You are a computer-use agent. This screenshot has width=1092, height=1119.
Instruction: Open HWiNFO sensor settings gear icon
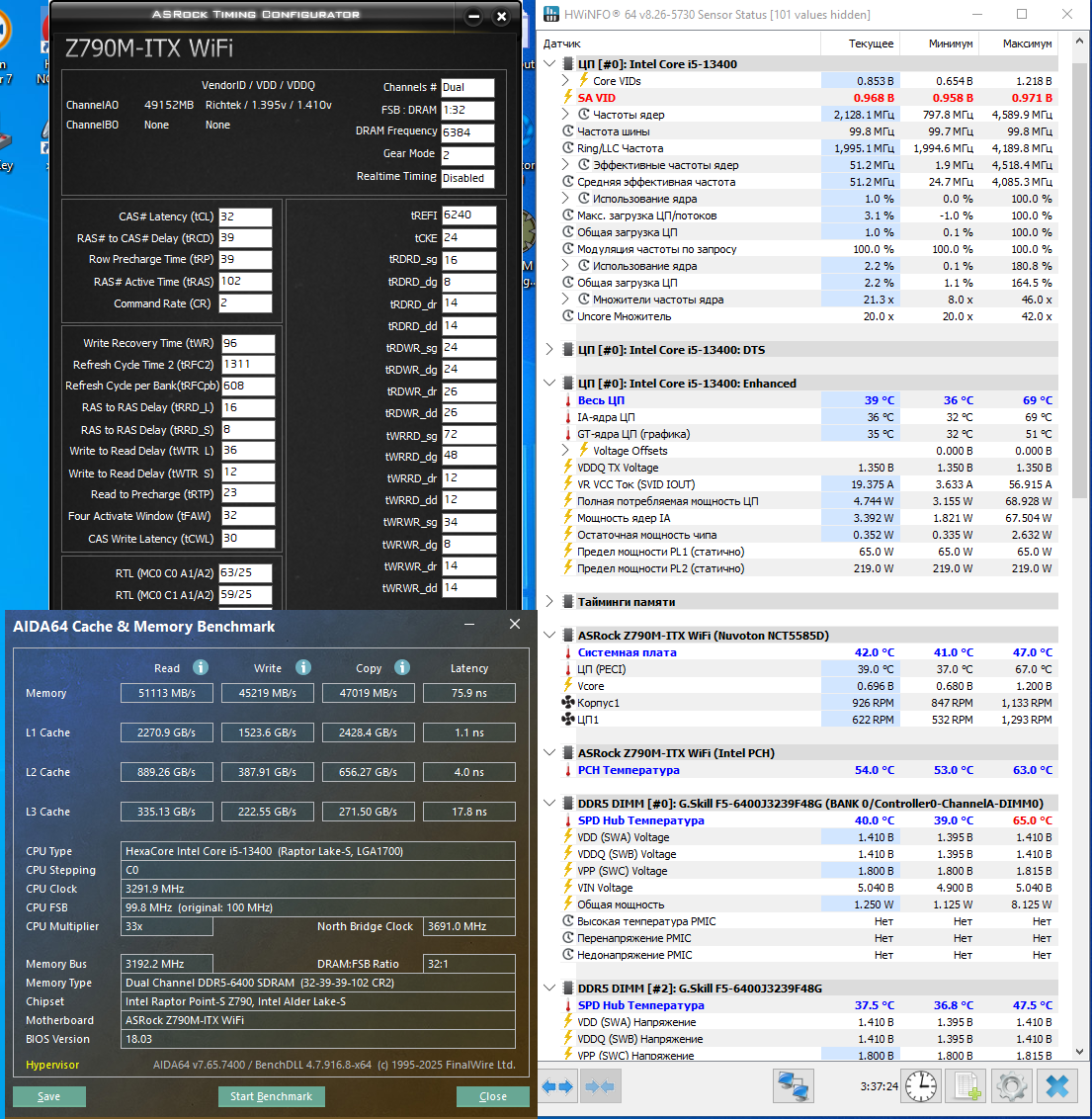(x=1011, y=1087)
